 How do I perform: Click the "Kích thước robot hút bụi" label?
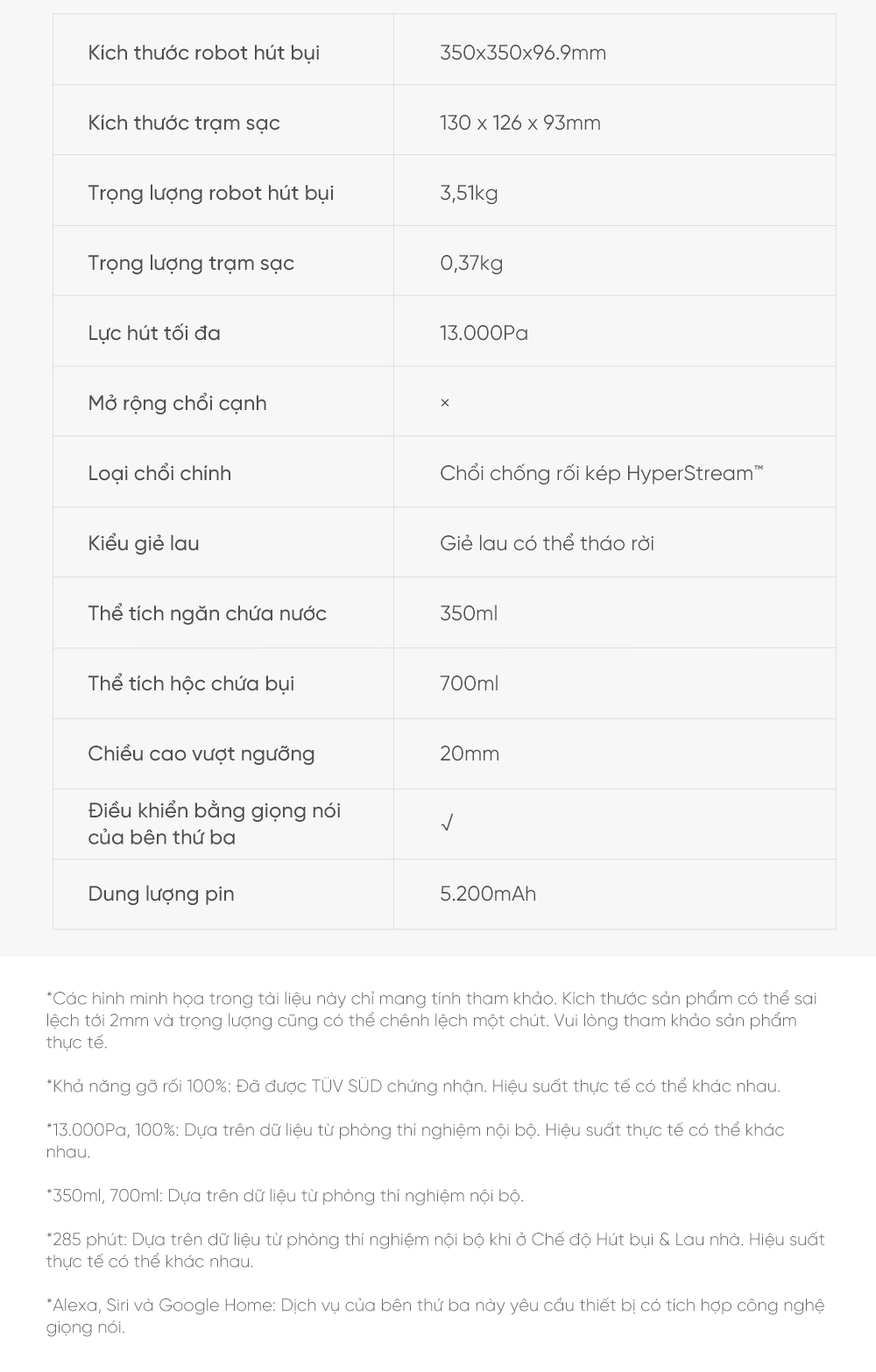[203, 53]
